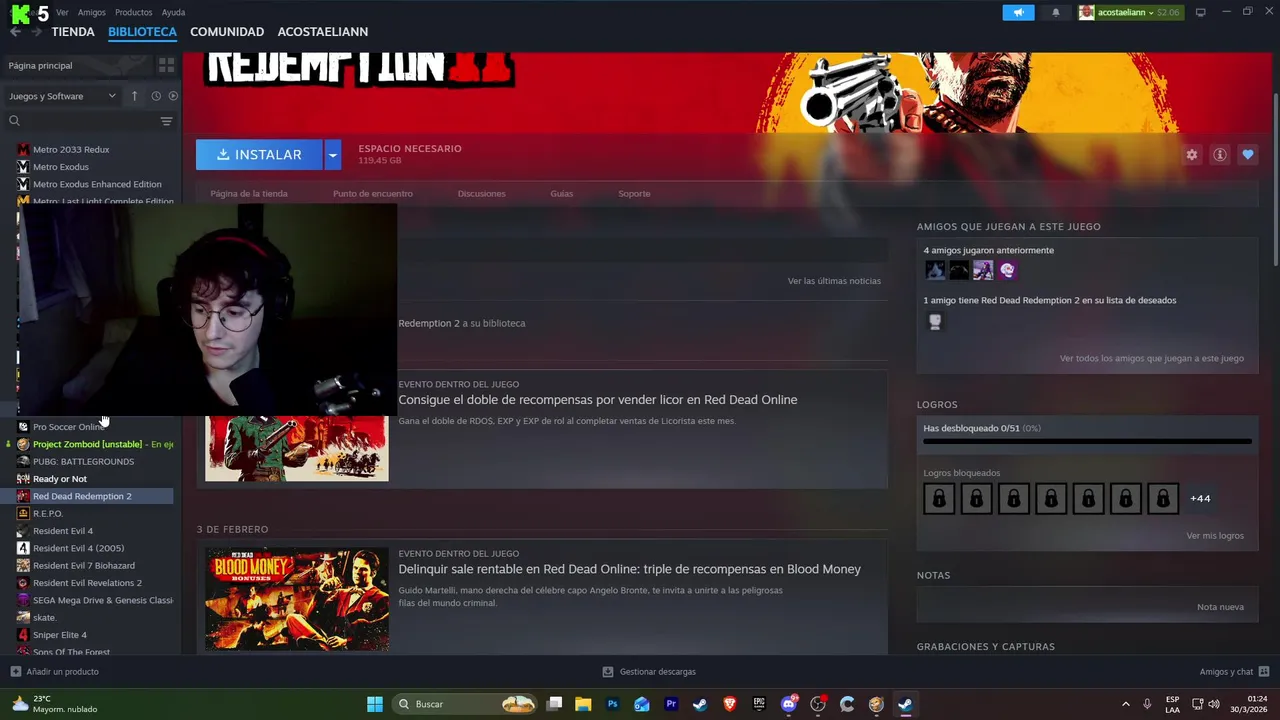Click the +44 locked achievements counter
The height and width of the screenshot is (720, 1280).
(1200, 498)
